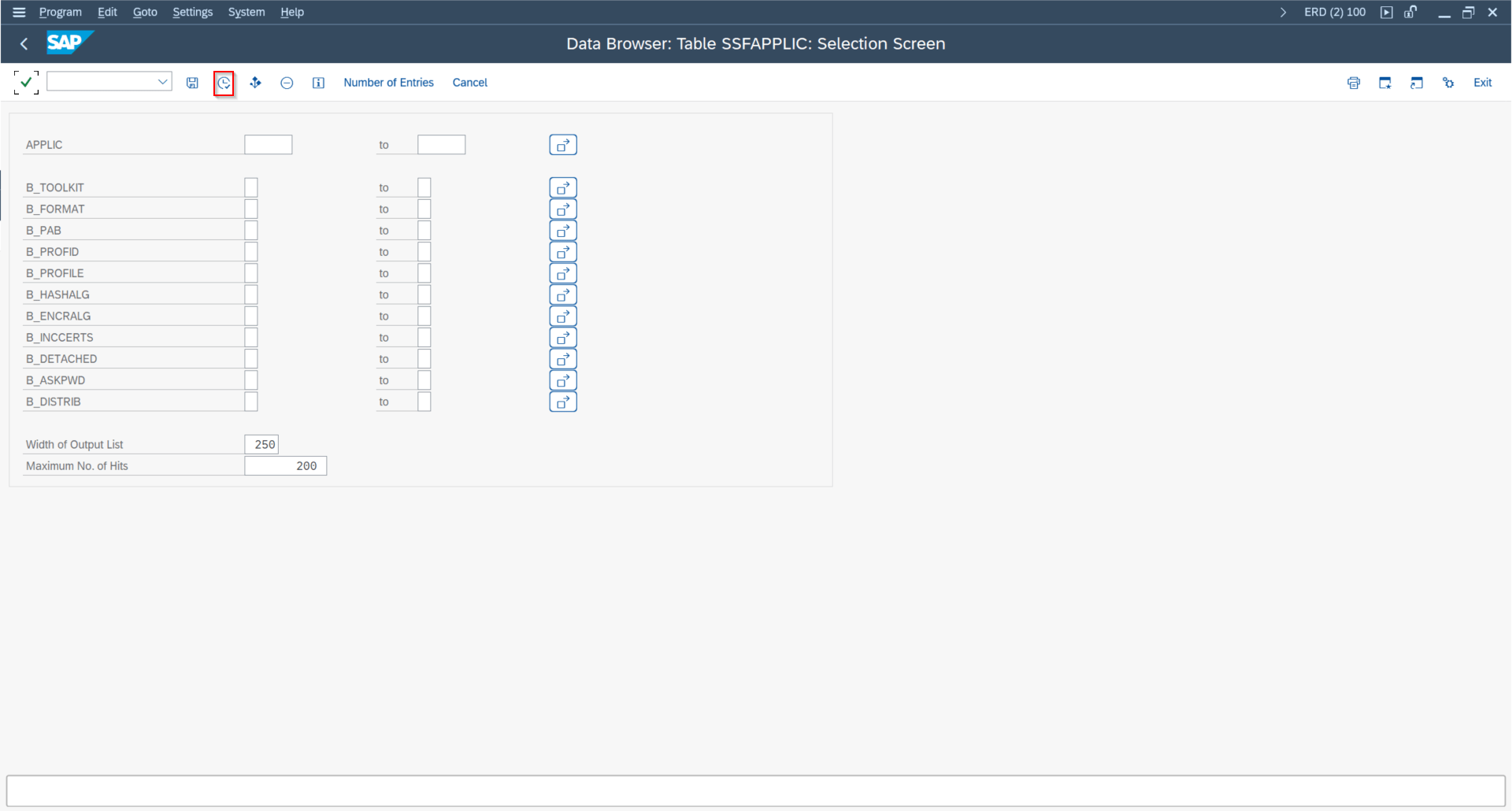Open multiple selection for APPLIC
Screen dimensions: 1512x811
pos(563,145)
